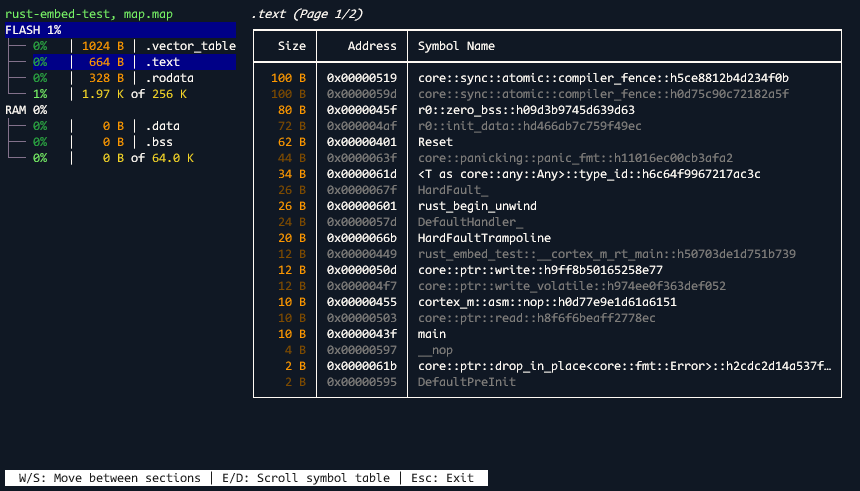860x491 pixels.
Task: Select the HardFaultTrampoline symbol row
Action: point(484,238)
